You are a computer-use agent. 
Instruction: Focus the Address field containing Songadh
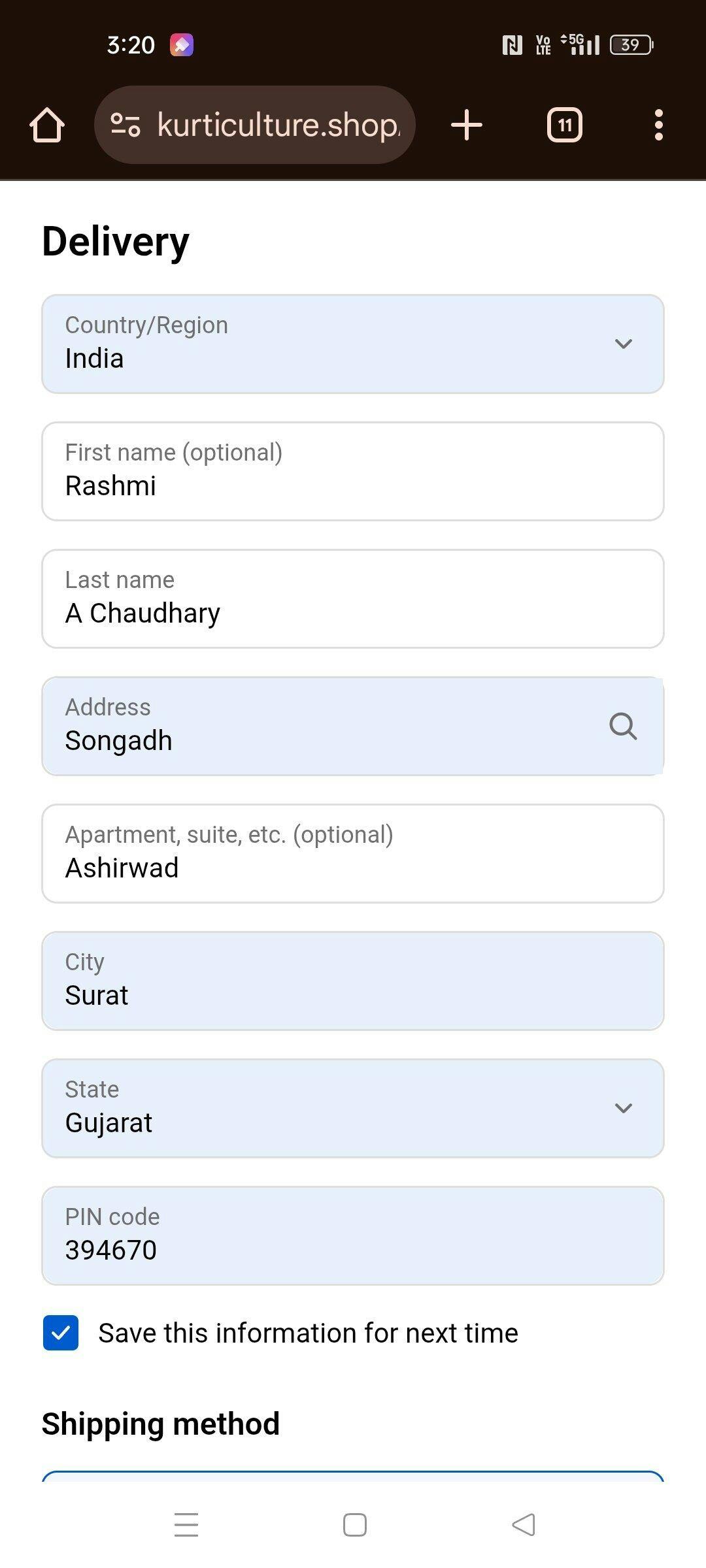320,727
